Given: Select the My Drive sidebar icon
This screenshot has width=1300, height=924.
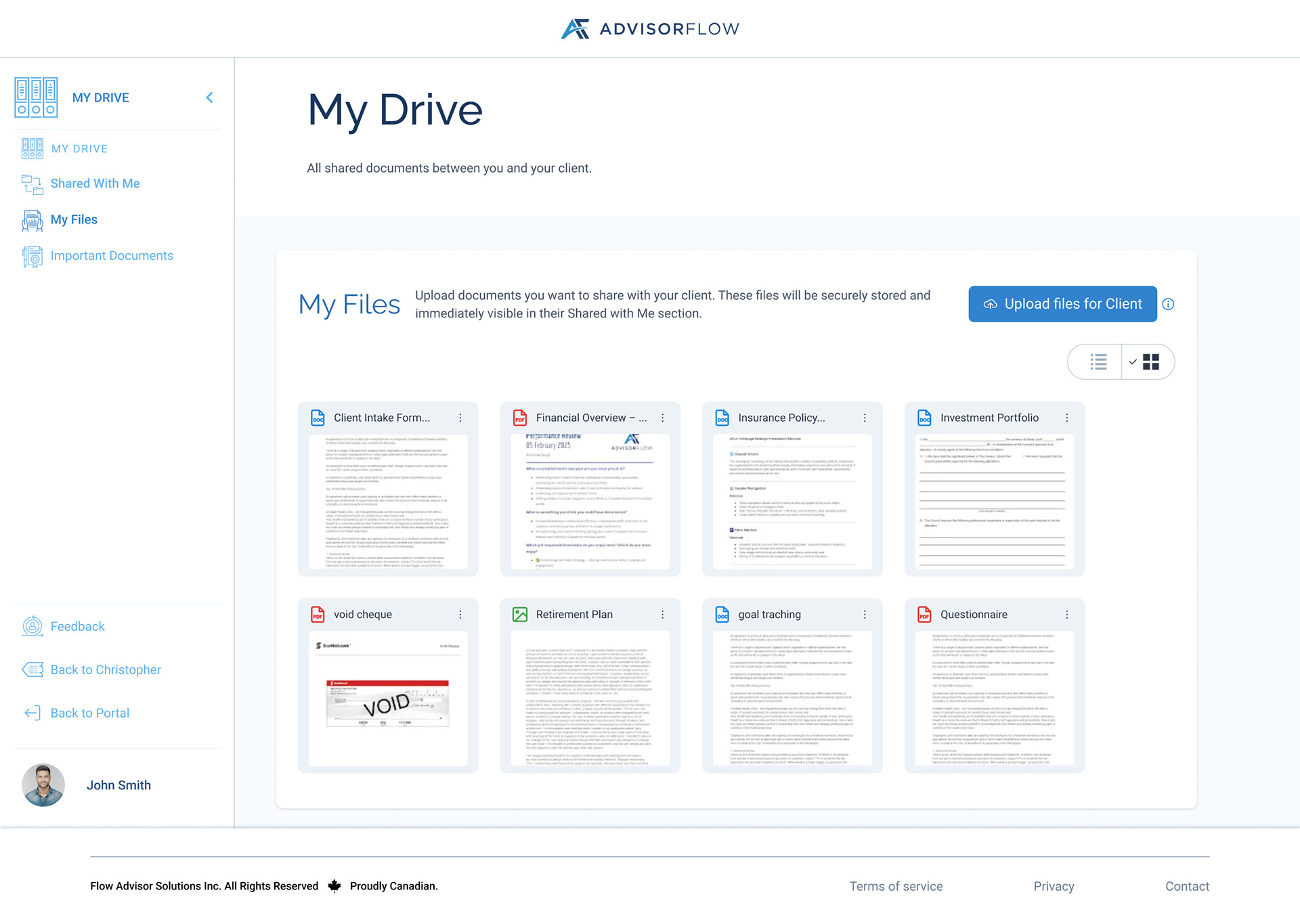Looking at the screenshot, I should tap(36, 97).
